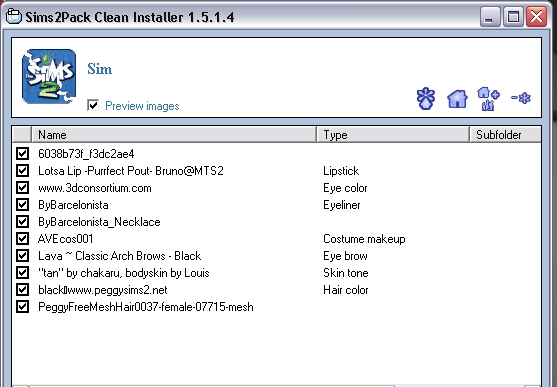Click the blue house icon

tap(457, 98)
